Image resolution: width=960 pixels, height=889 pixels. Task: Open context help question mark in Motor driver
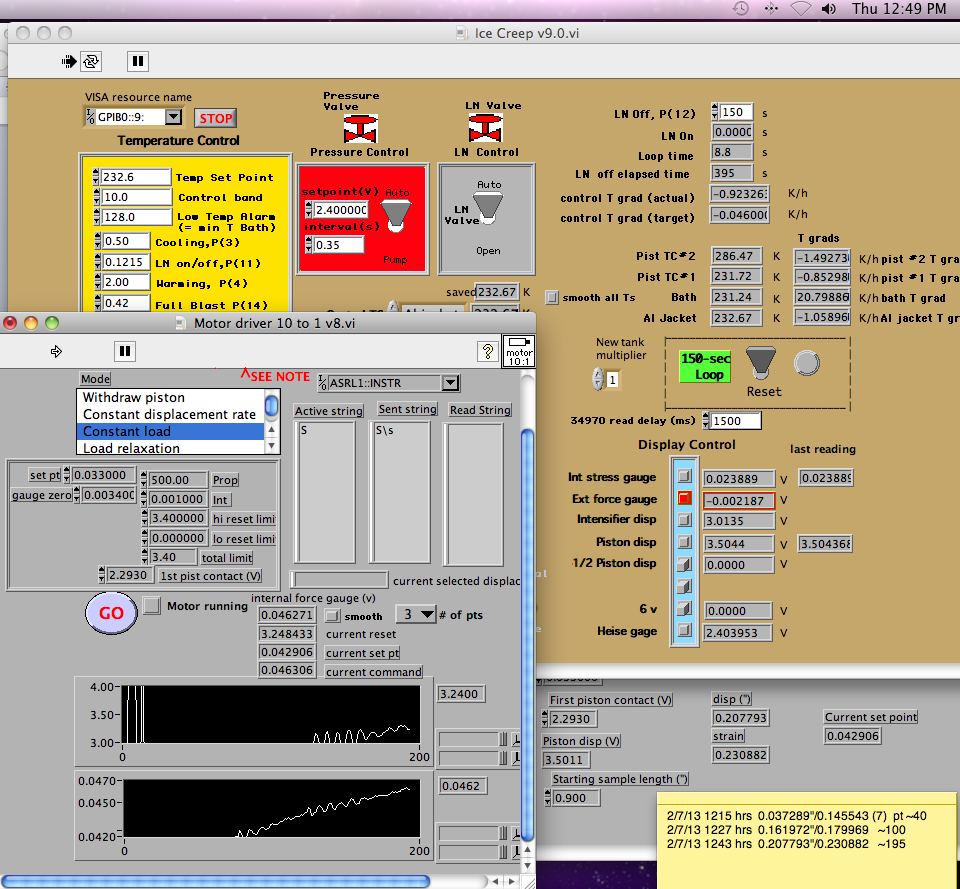point(487,351)
